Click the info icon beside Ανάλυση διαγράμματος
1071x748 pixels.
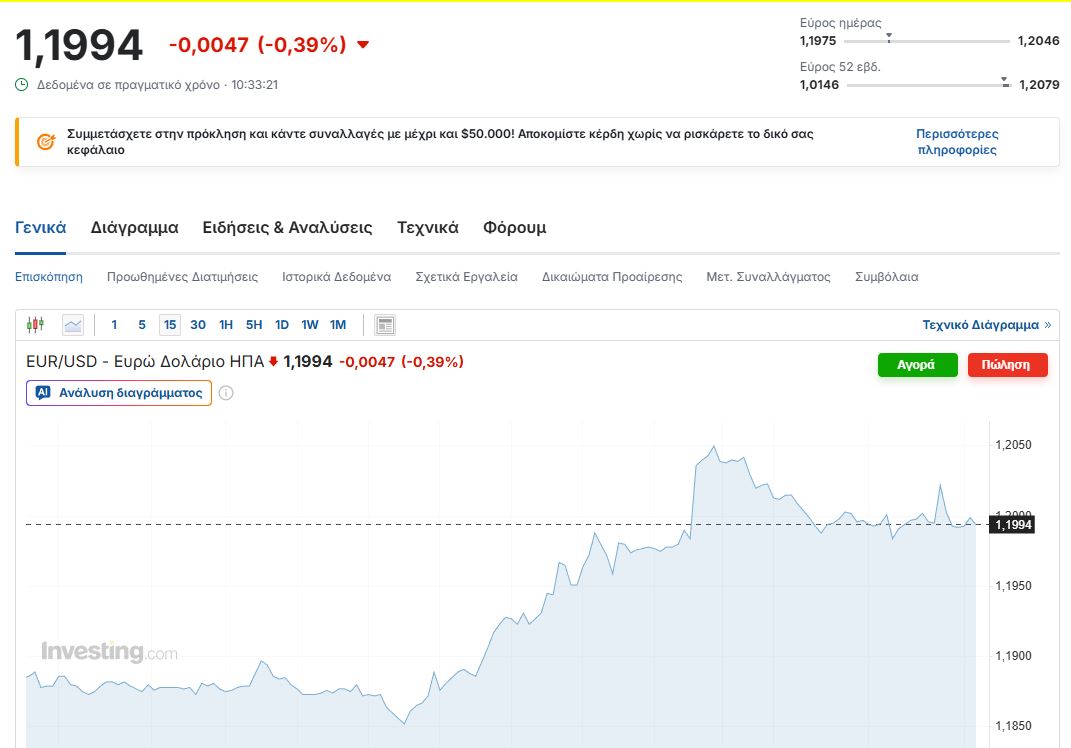coord(226,393)
